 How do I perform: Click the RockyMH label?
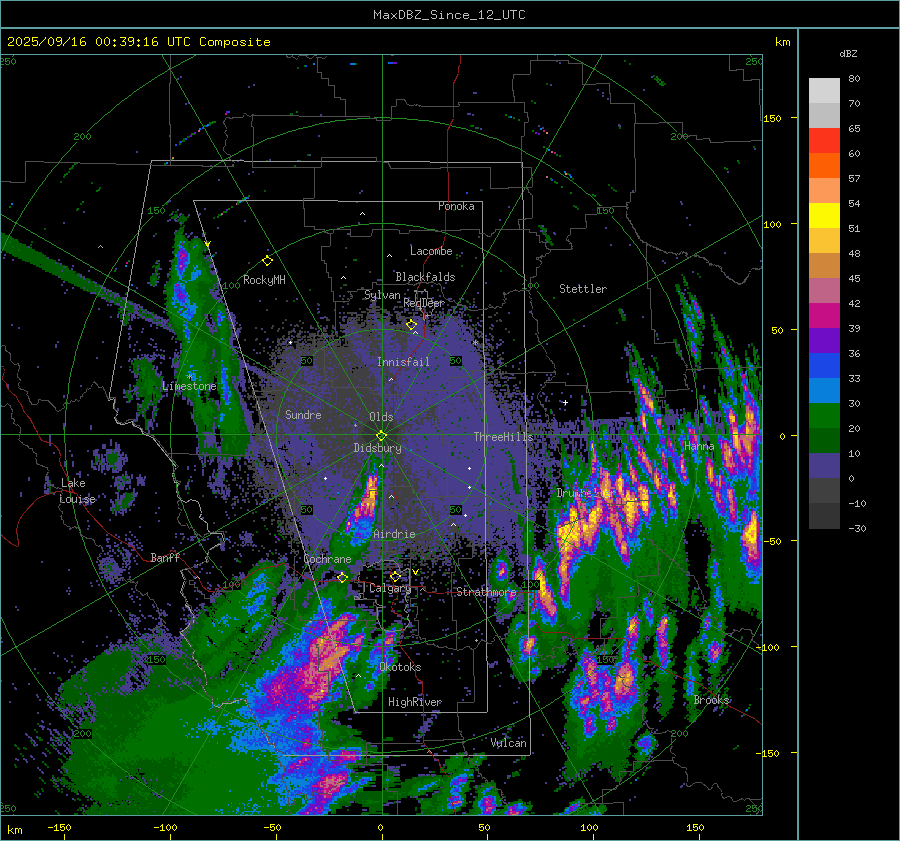[264, 280]
